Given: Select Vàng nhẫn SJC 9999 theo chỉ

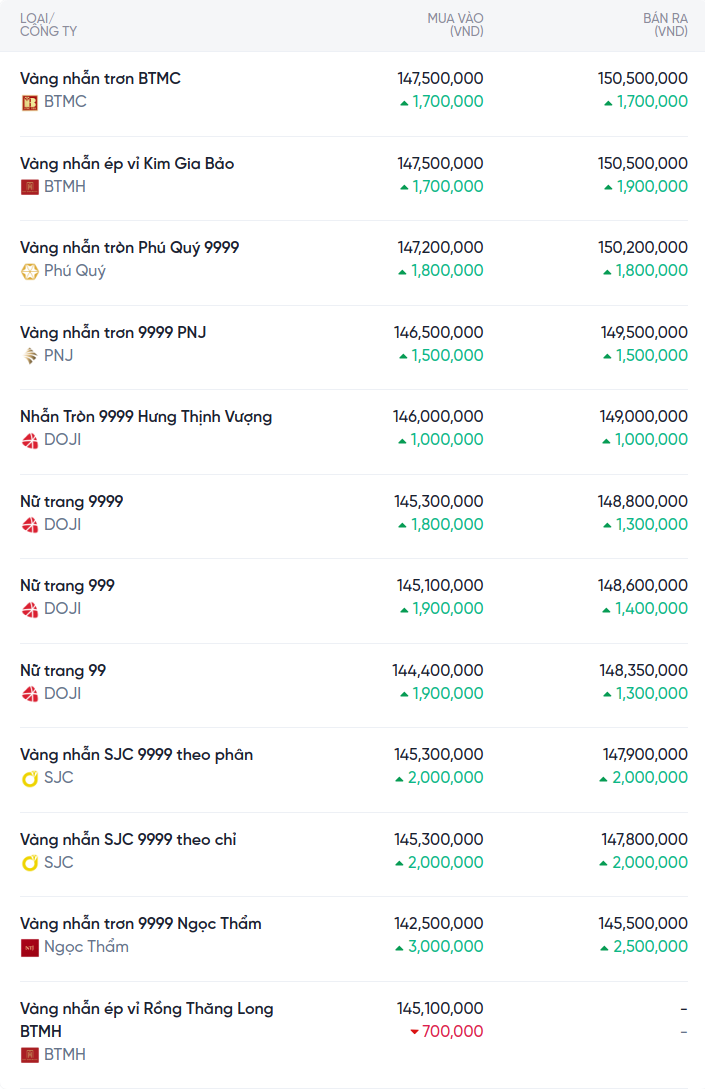Looking at the screenshot, I should pyautogui.click(x=128, y=839).
